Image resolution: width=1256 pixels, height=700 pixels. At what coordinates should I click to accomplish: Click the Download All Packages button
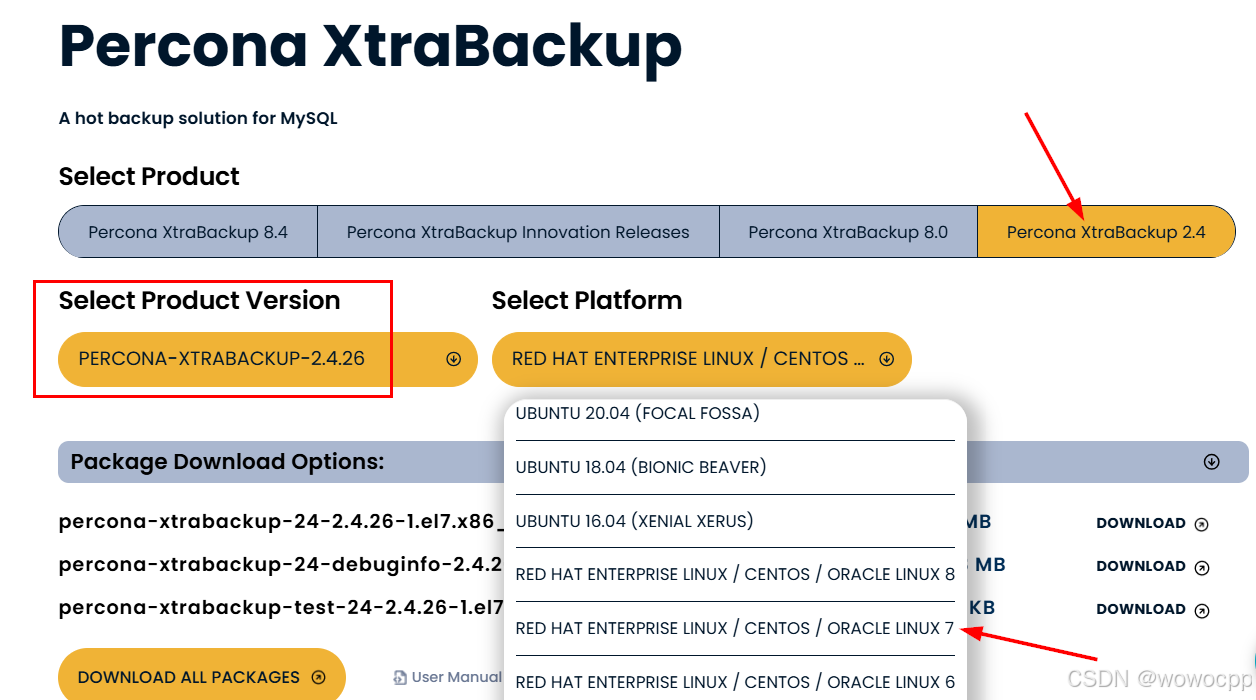(202, 676)
